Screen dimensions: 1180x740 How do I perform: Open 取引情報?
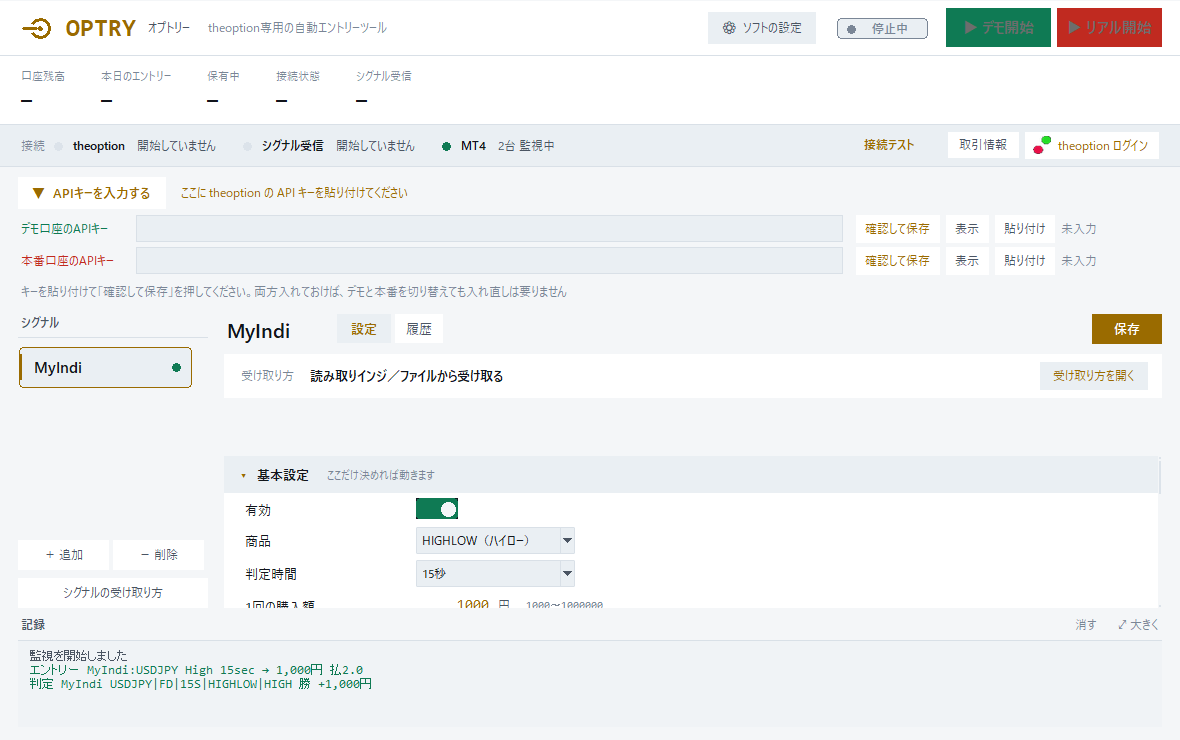983,145
